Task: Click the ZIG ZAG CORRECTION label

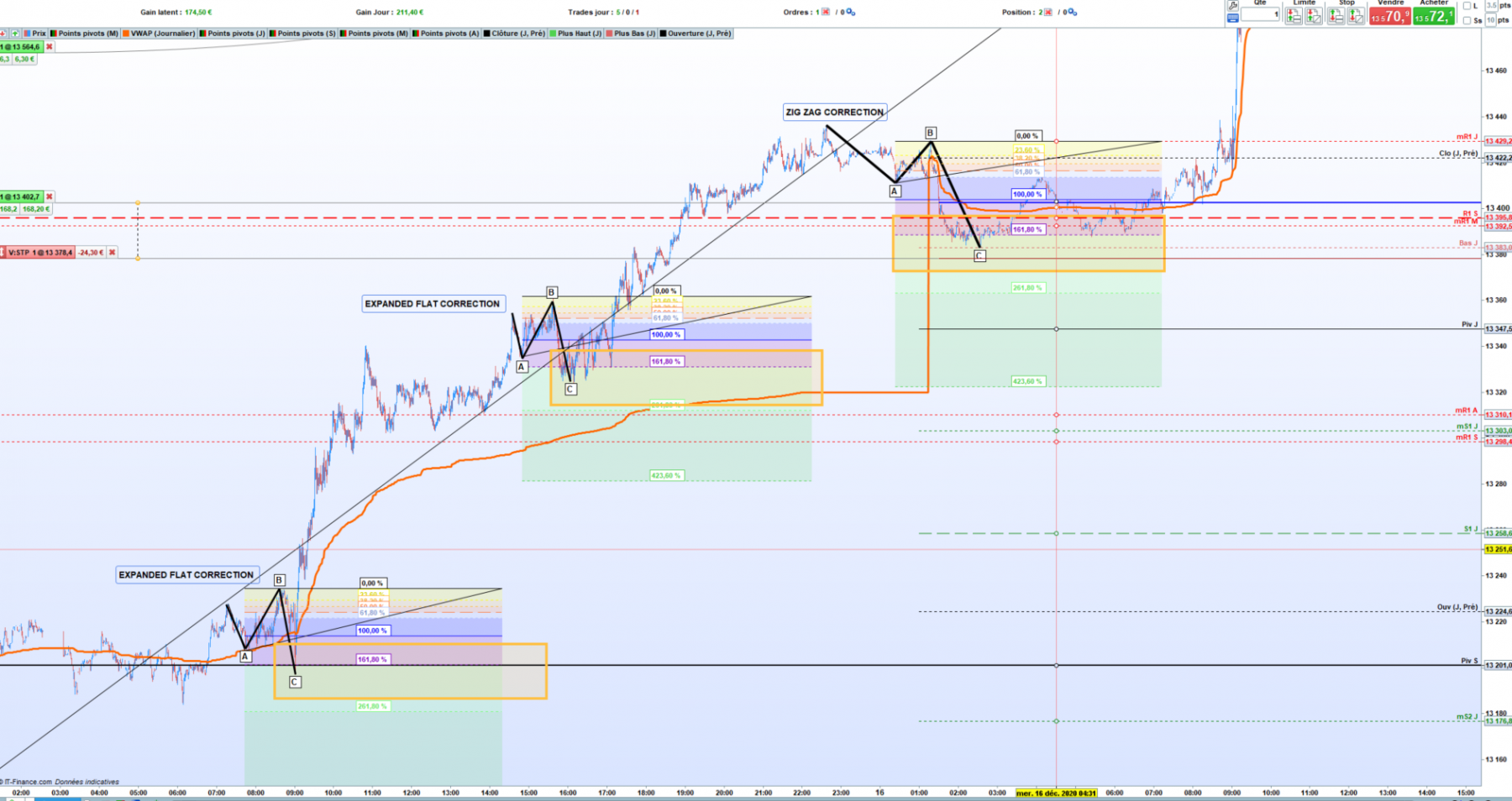Action: click(x=835, y=112)
